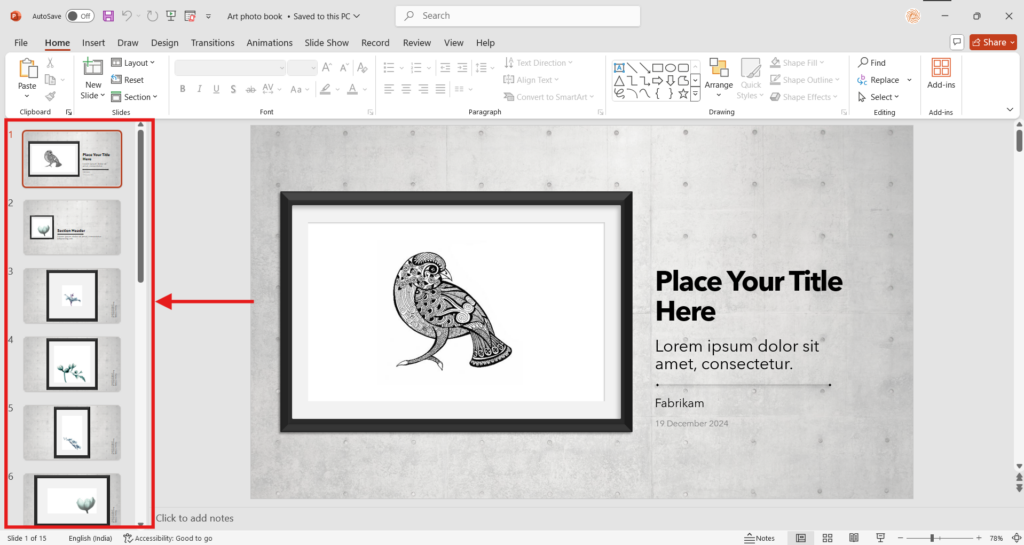The image size is (1024, 545).
Task: Open the Notes pane from status bar
Action: pyautogui.click(x=759, y=538)
